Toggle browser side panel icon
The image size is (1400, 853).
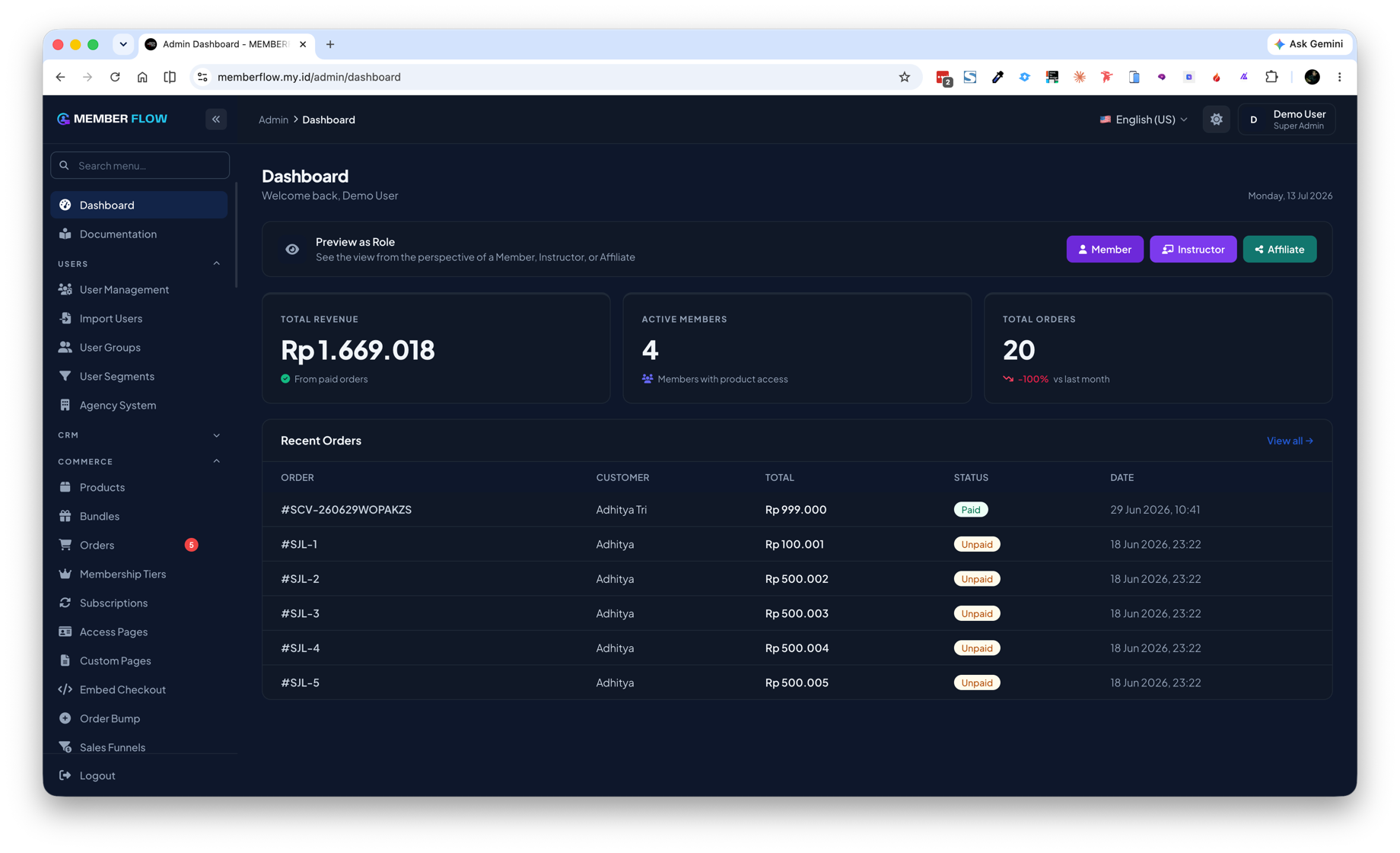click(170, 77)
